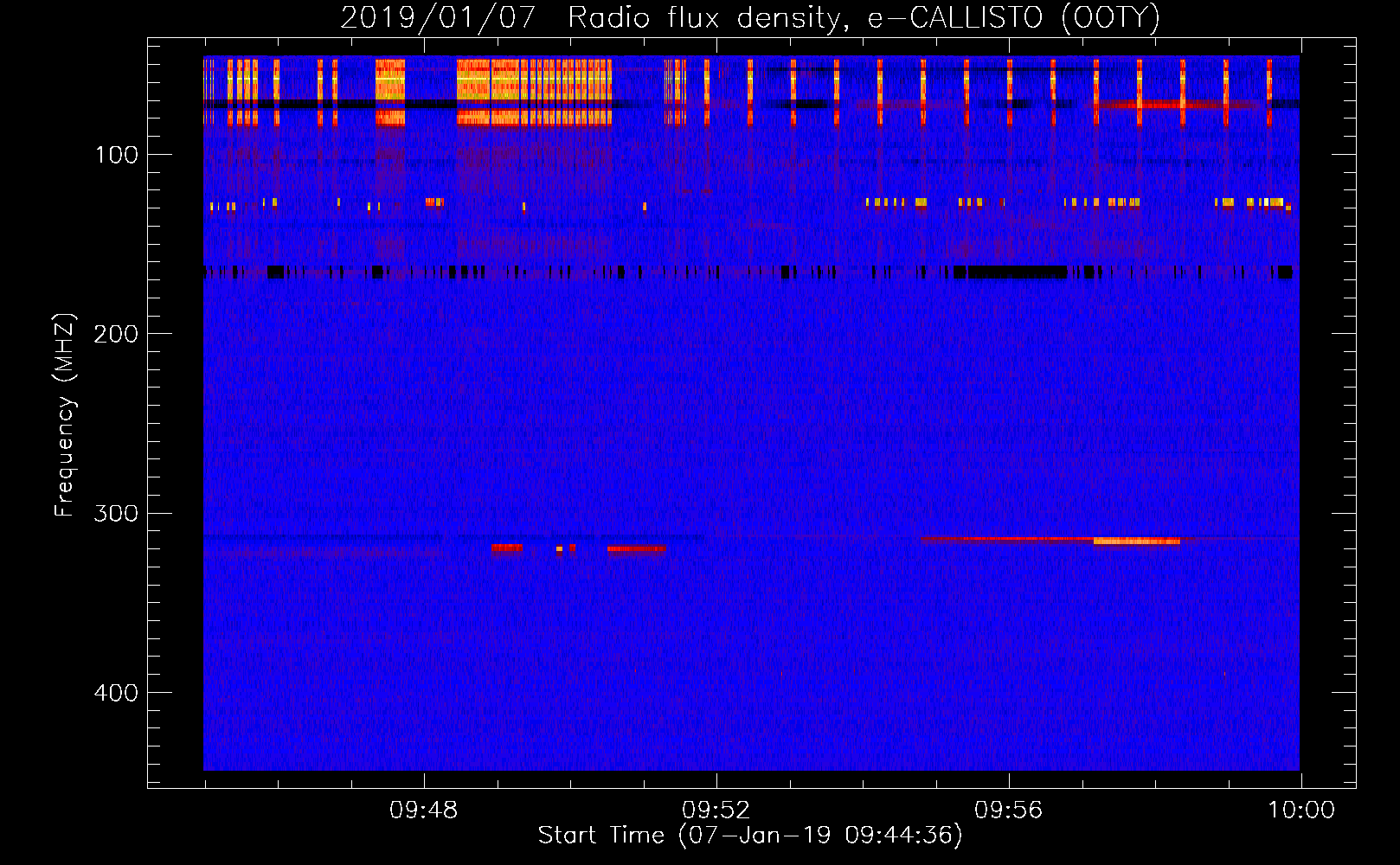The width and height of the screenshot is (1400, 865).
Task: Click the 09:48 time tick label
Action: pos(423,811)
